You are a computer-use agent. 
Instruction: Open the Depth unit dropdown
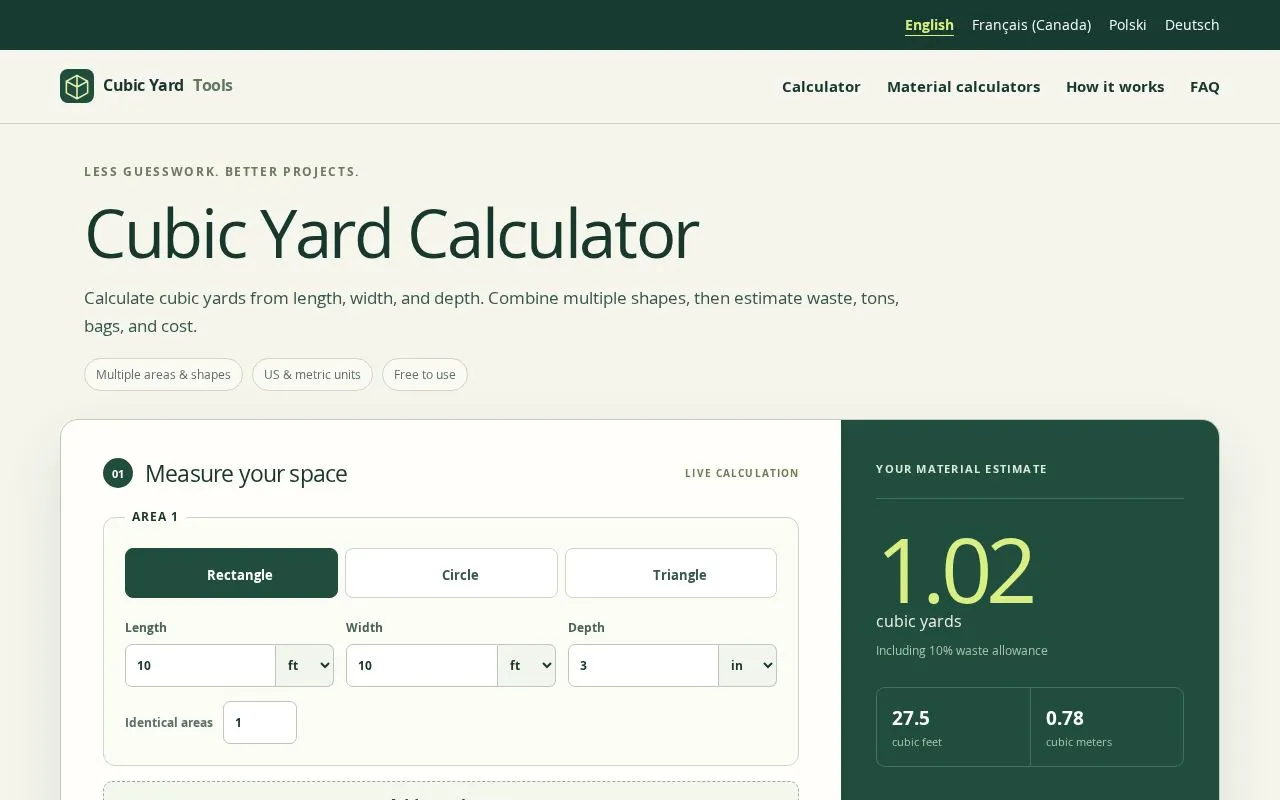tap(748, 665)
